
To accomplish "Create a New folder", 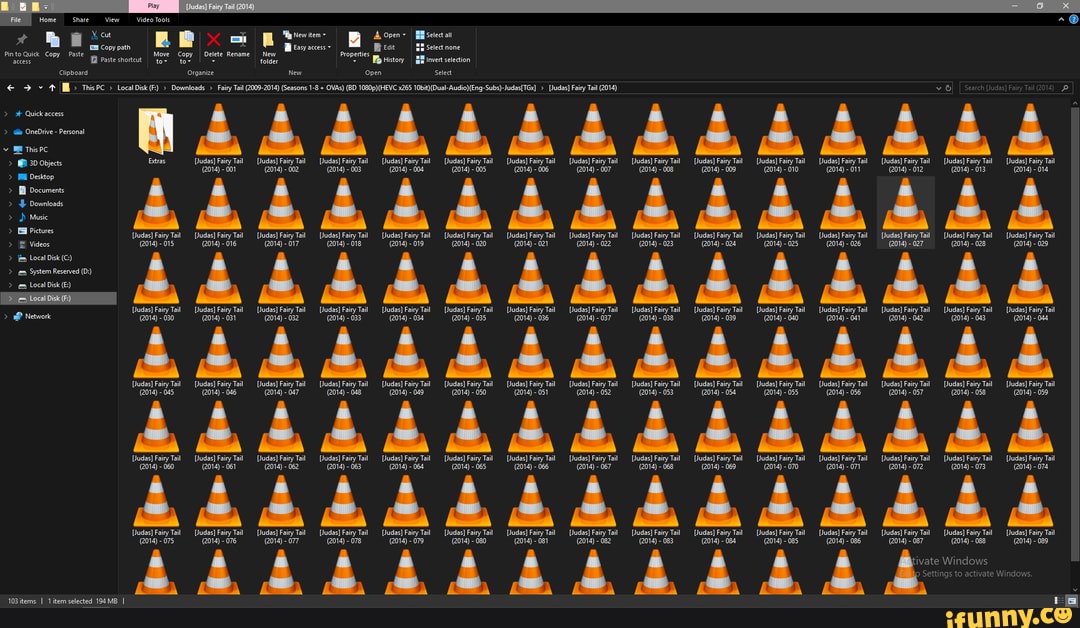I will point(269,48).
